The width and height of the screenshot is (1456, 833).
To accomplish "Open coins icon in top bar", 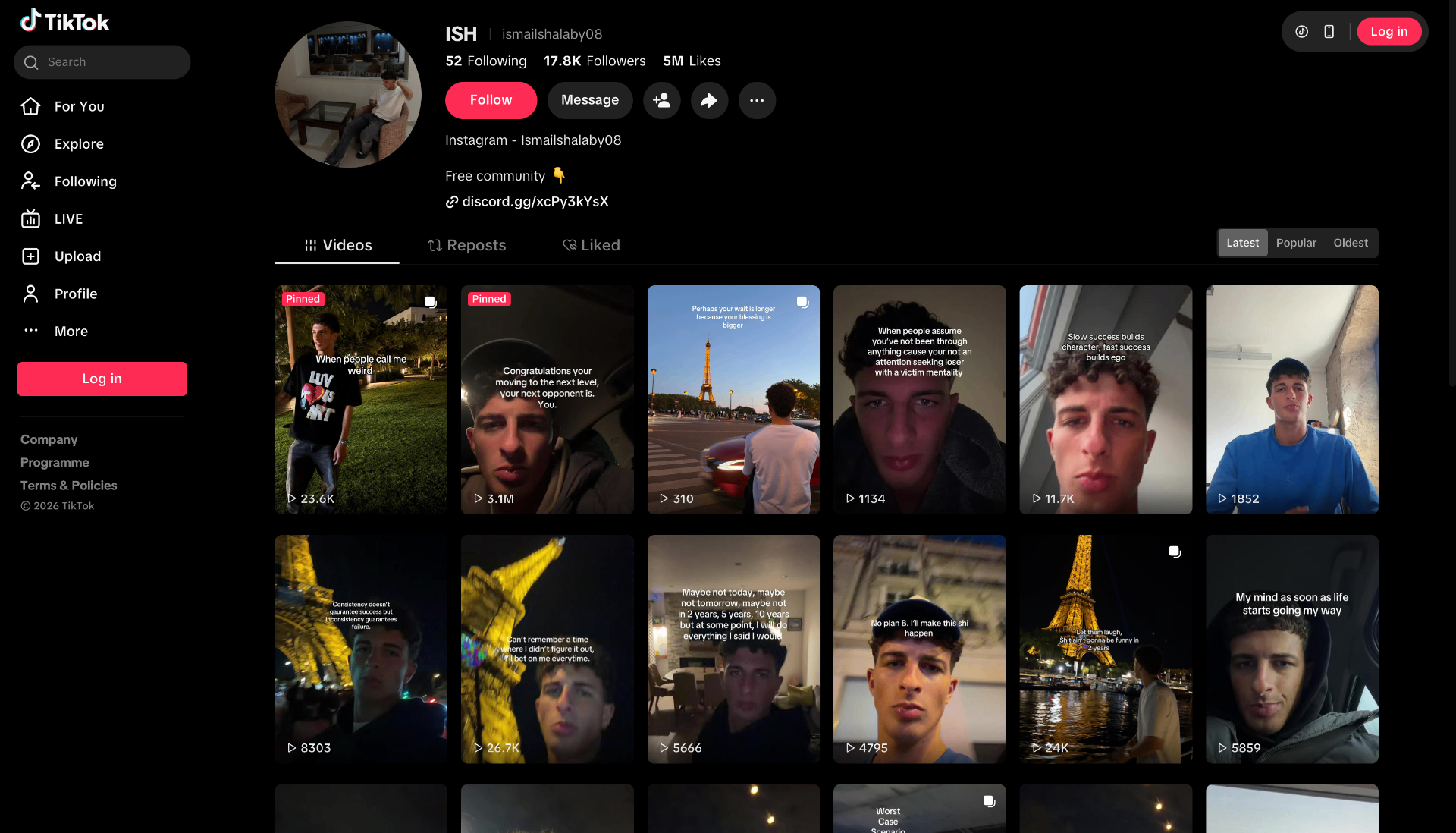I will pyautogui.click(x=1302, y=32).
